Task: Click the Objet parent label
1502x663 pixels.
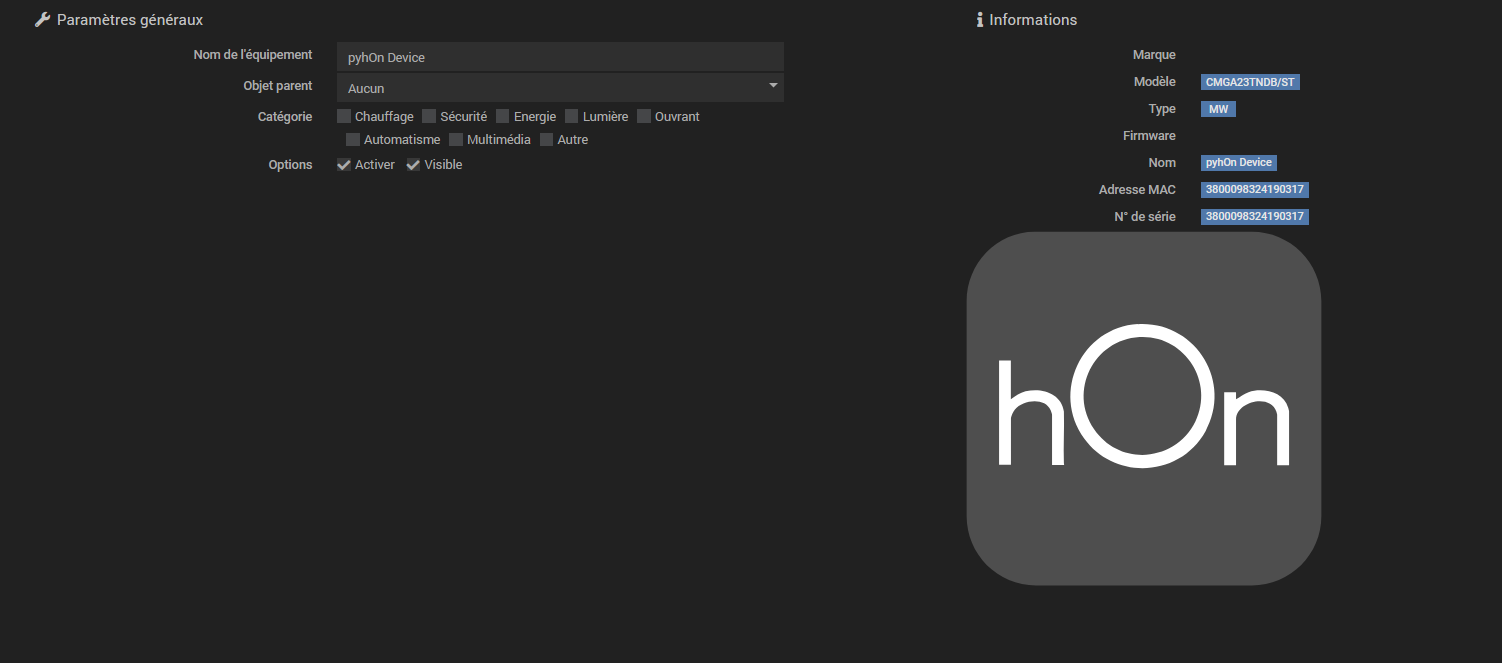Action: click(x=278, y=86)
